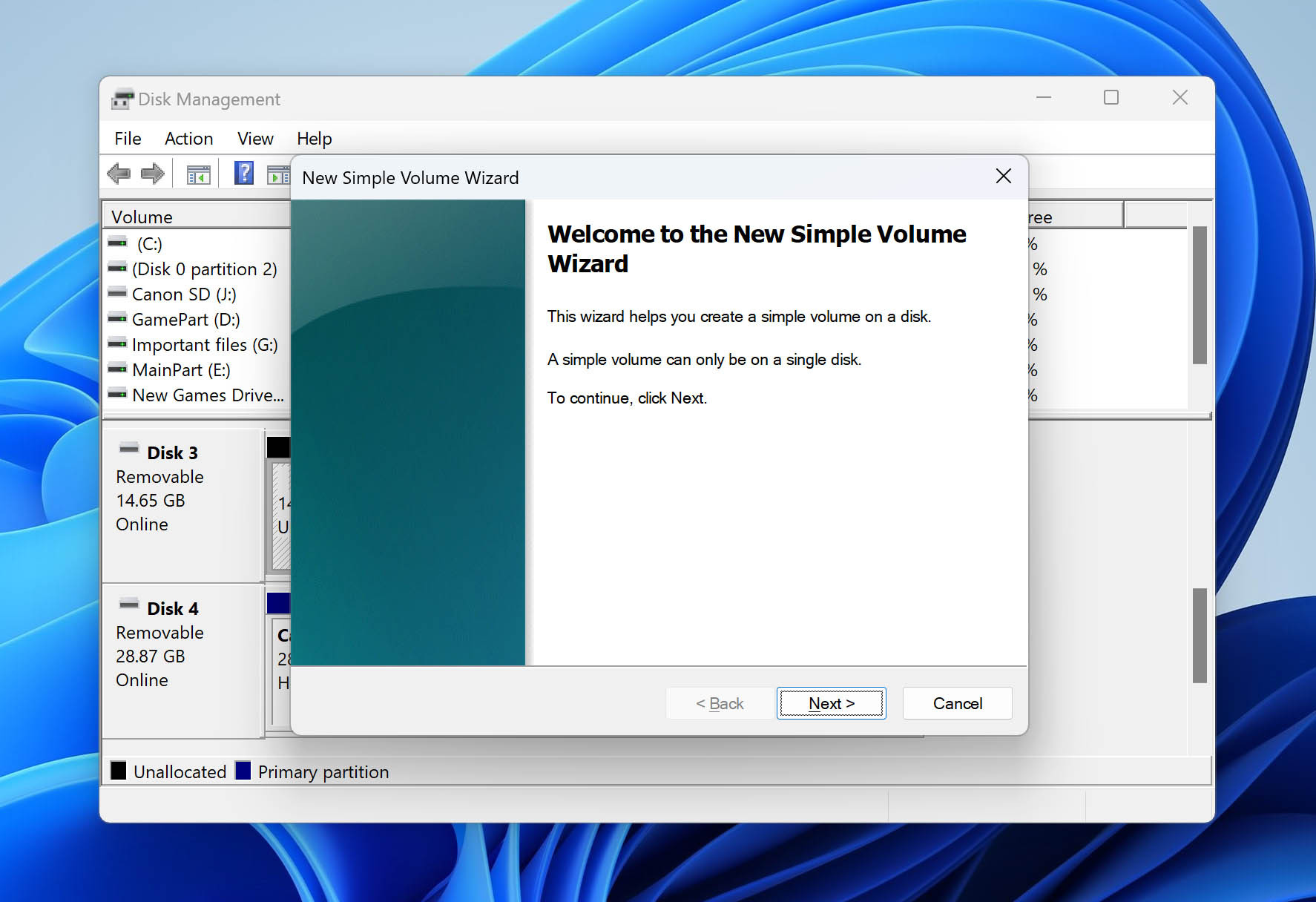This screenshot has width=1316, height=902.
Task: Click the drive icon beside Important files (G:)
Action: (x=117, y=343)
